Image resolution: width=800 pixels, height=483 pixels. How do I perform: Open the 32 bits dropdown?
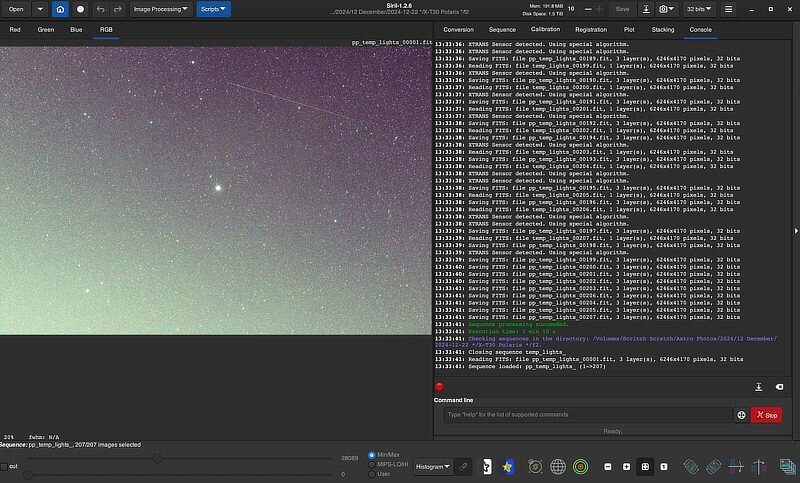[698, 9]
